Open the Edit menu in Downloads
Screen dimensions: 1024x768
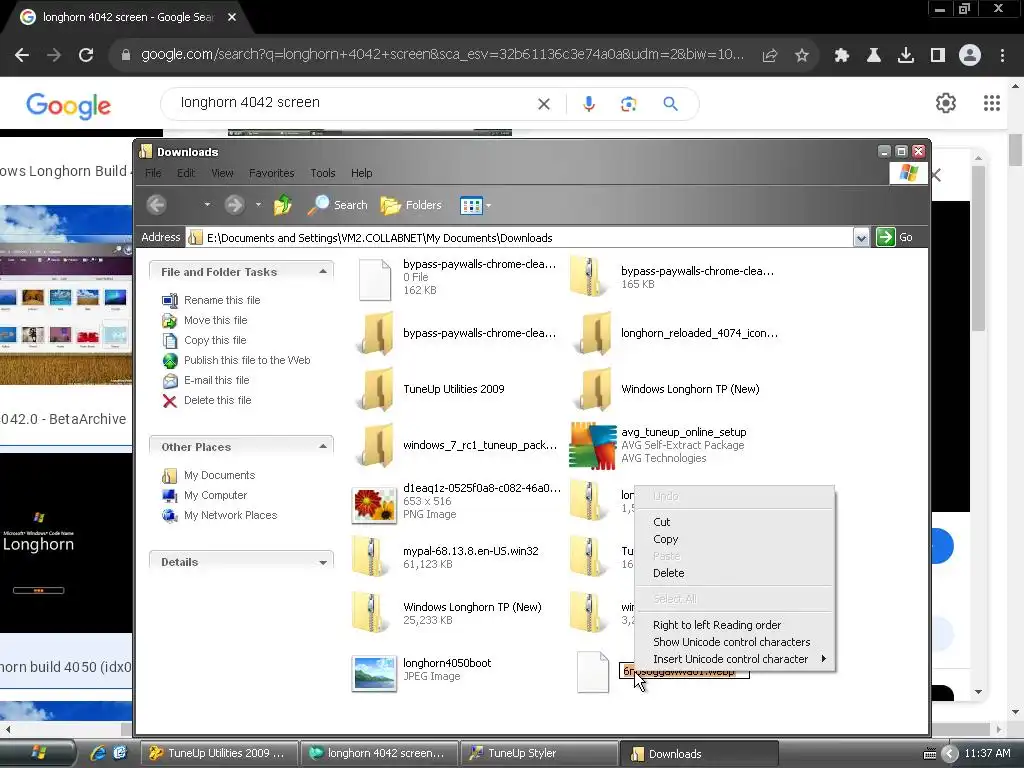[185, 173]
